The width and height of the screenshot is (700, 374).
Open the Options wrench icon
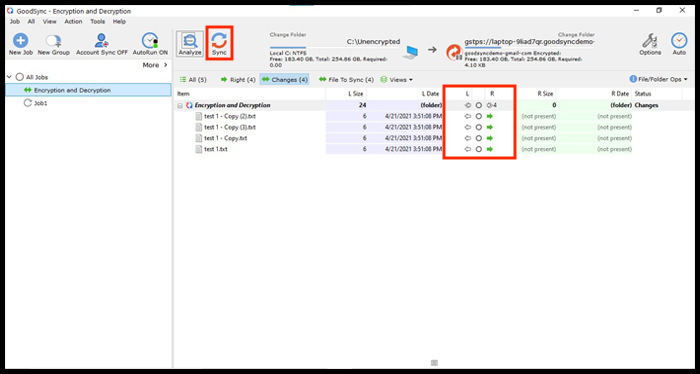coord(650,41)
